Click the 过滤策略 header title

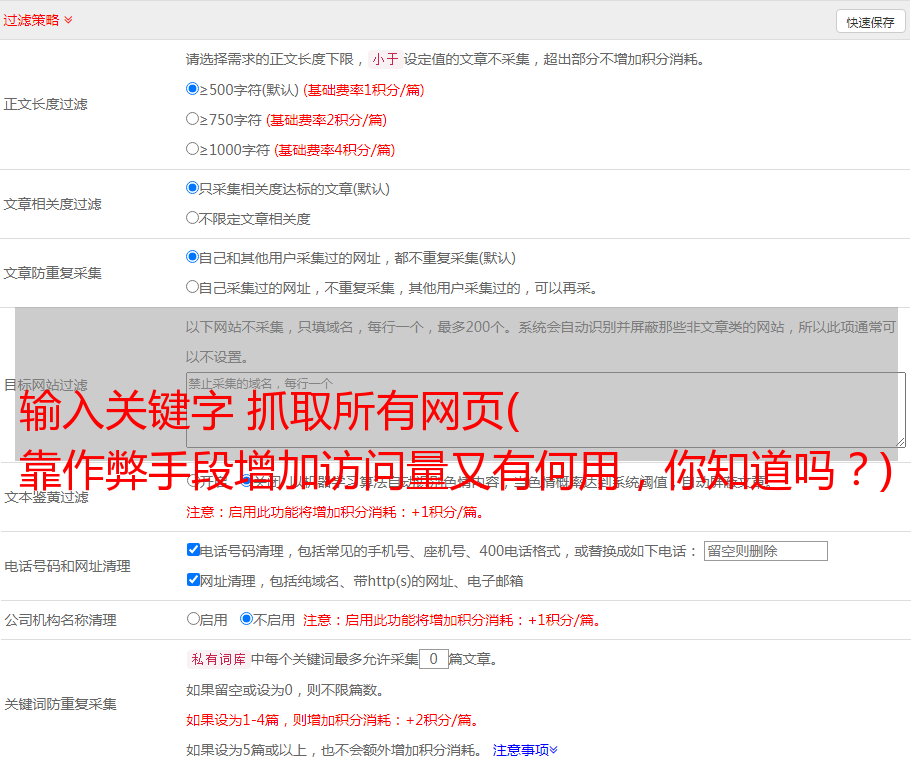point(31,21)
